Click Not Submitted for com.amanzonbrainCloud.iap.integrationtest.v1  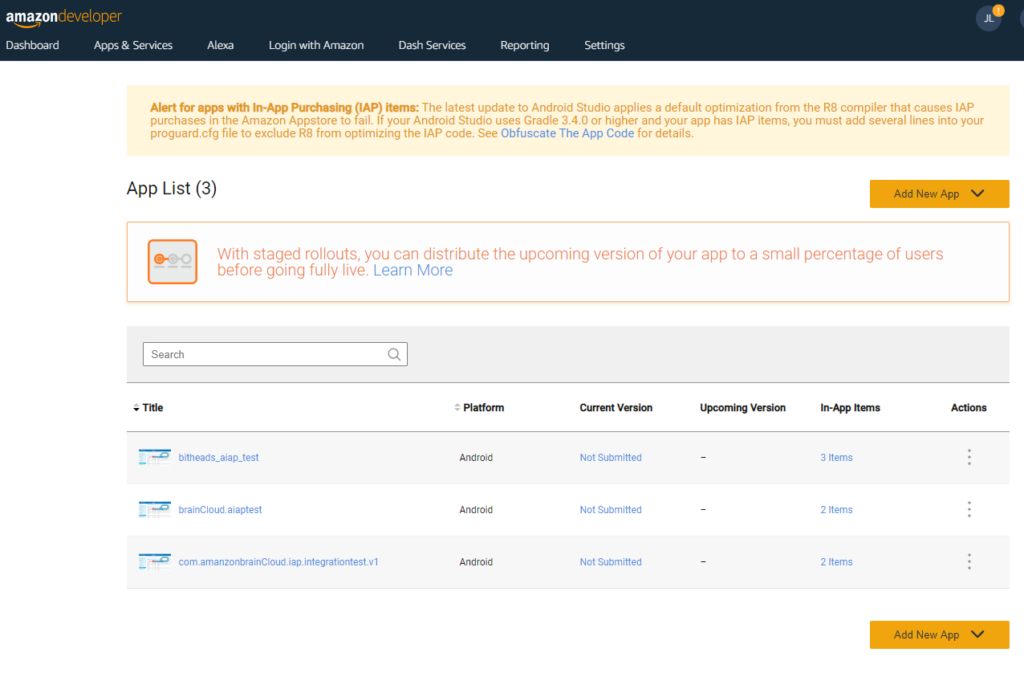[x=611, y=562]
